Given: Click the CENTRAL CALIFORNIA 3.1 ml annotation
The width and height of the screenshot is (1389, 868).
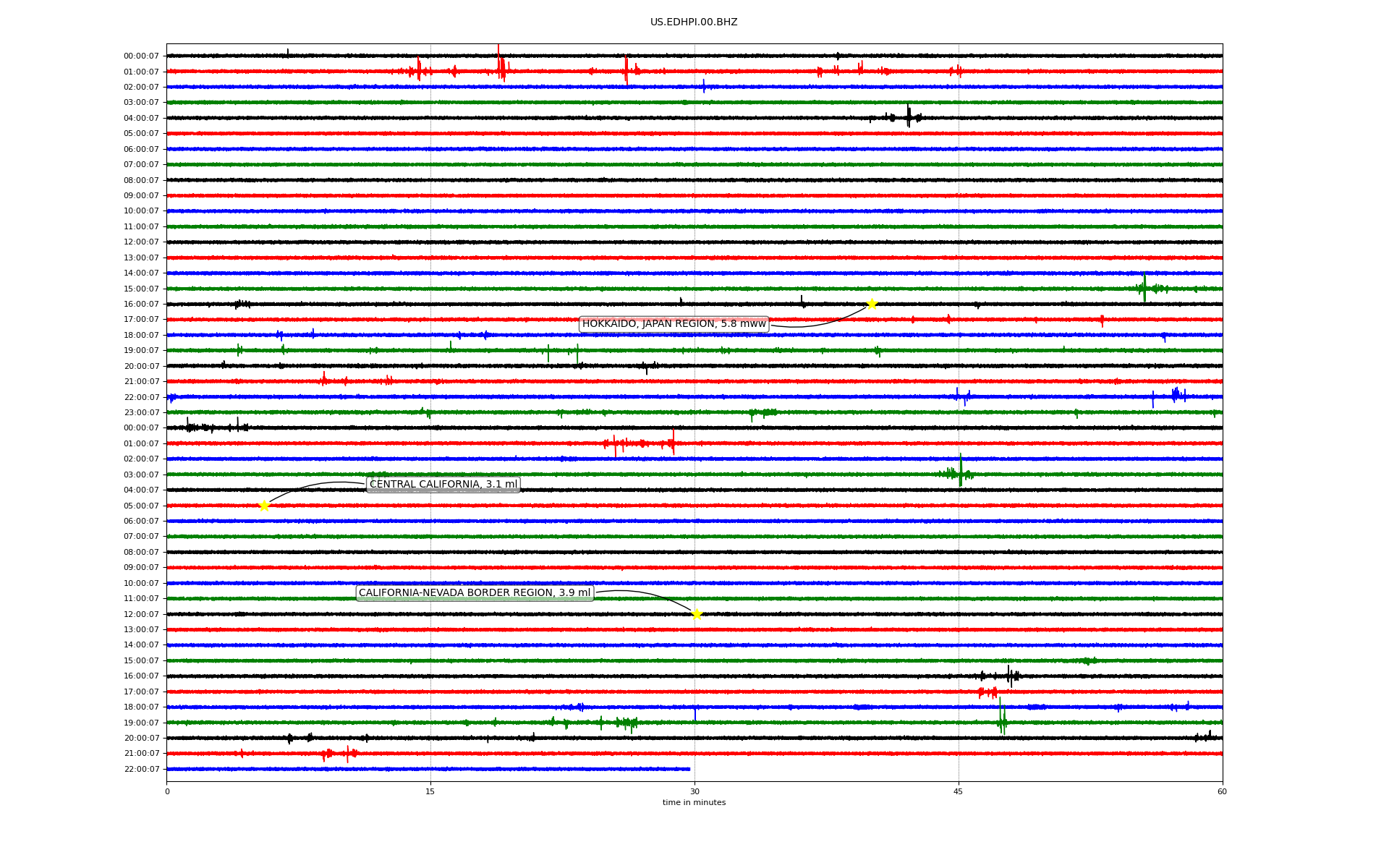Looking at the screenshot, I should [x=443, y=485].
